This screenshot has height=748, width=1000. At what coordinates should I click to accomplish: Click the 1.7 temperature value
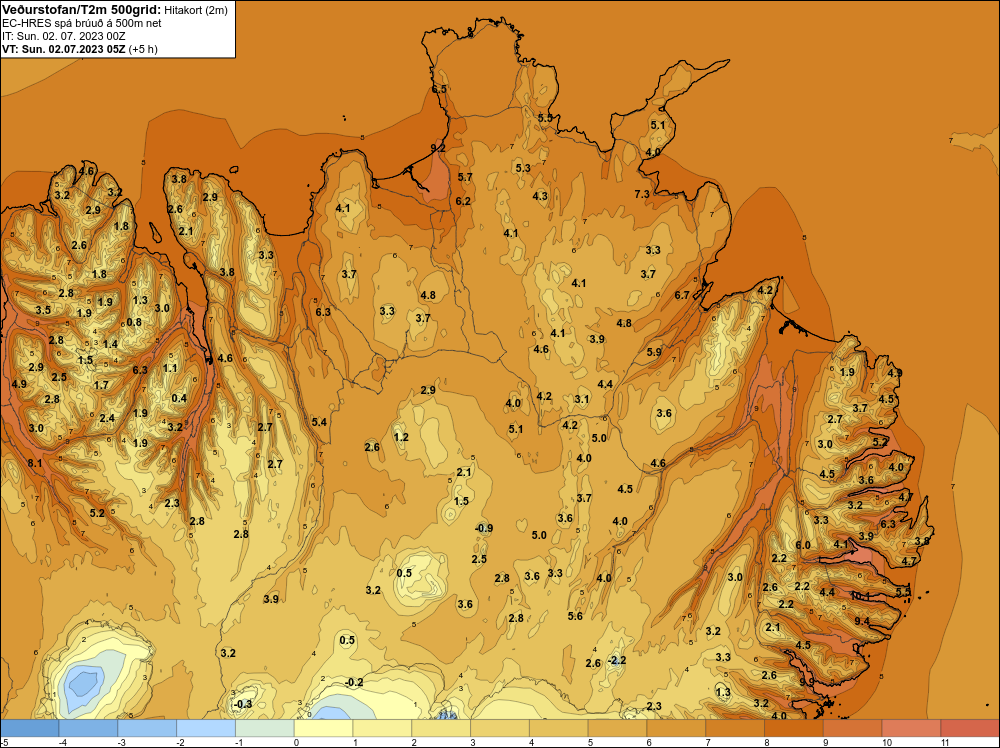coord(101,385)
